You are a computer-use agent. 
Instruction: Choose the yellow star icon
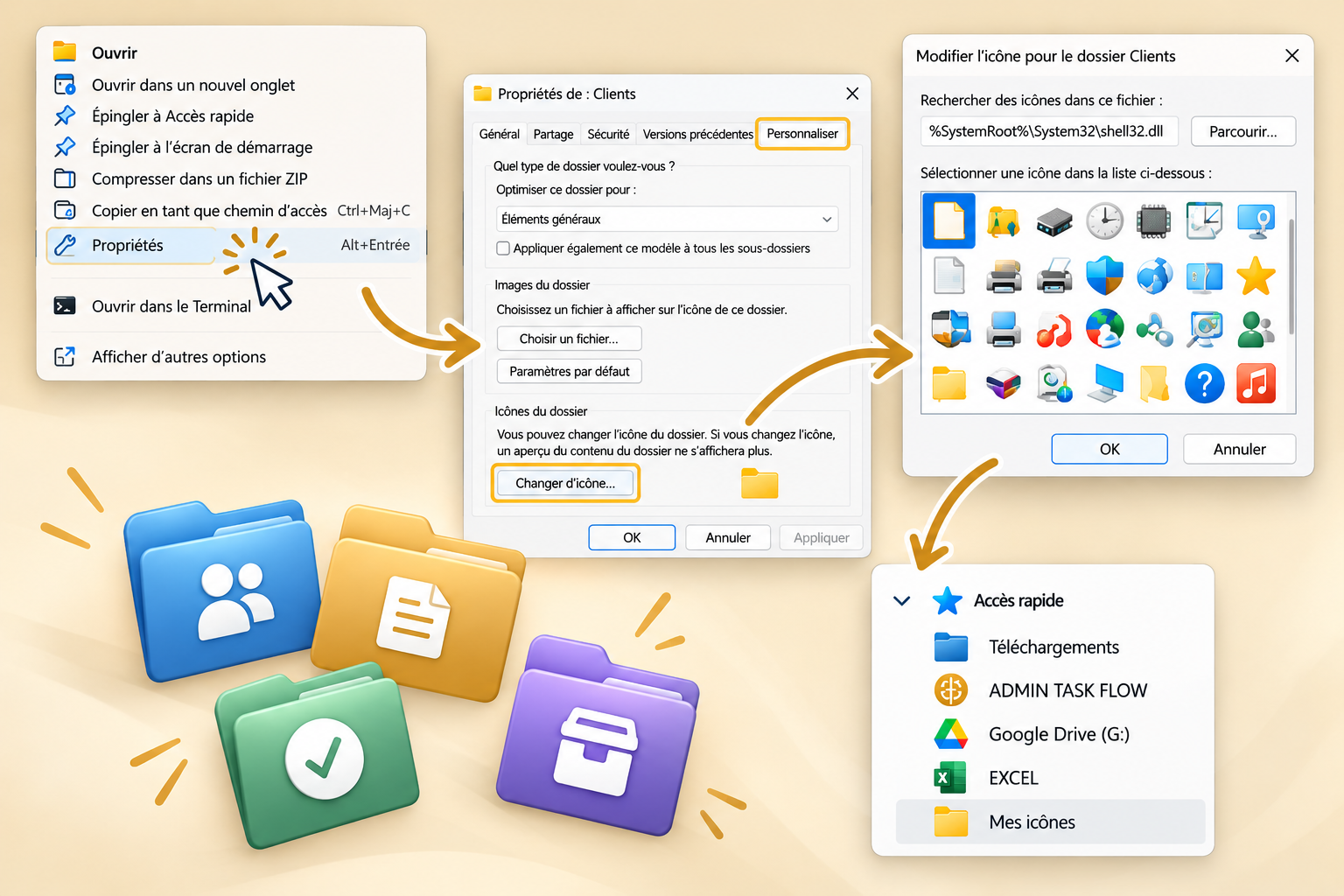point(1256,276)
